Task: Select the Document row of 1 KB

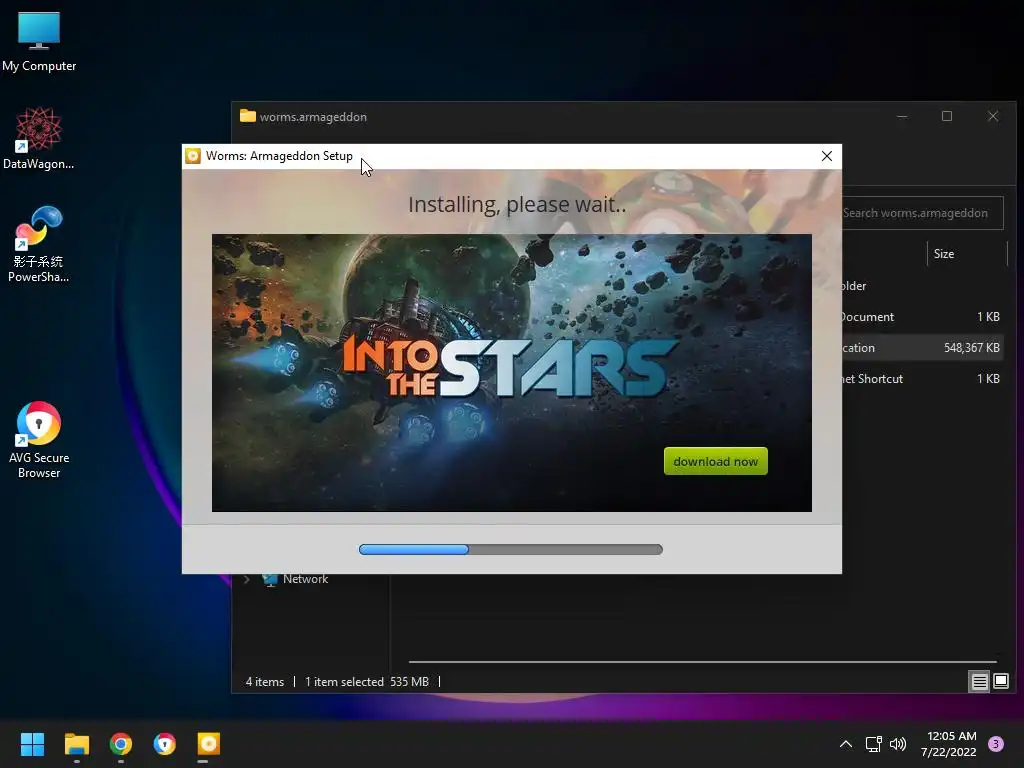Action: coord(922,317)
